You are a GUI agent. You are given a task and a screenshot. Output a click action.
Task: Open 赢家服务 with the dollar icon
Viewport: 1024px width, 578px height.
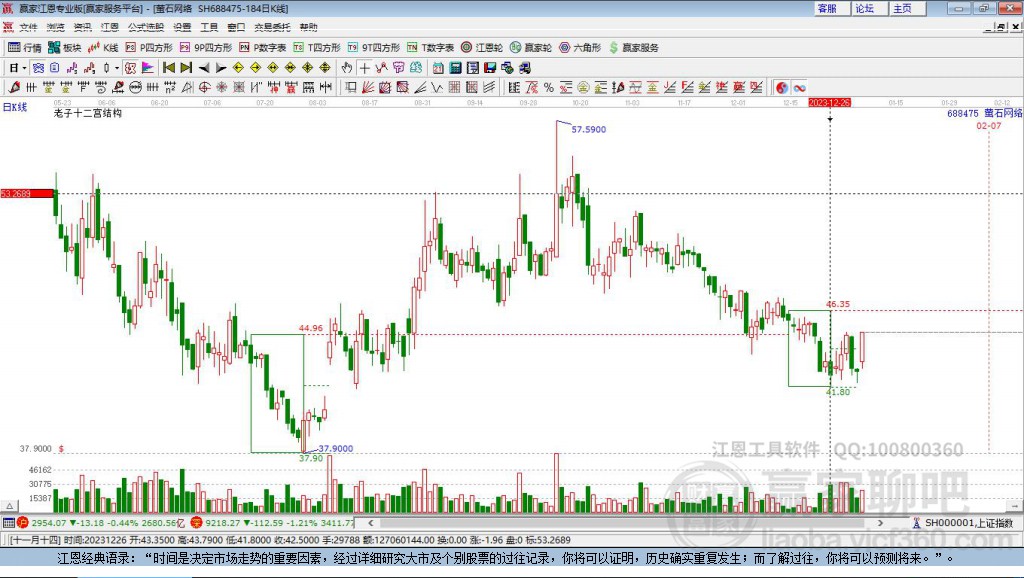[x=634, y=48]
